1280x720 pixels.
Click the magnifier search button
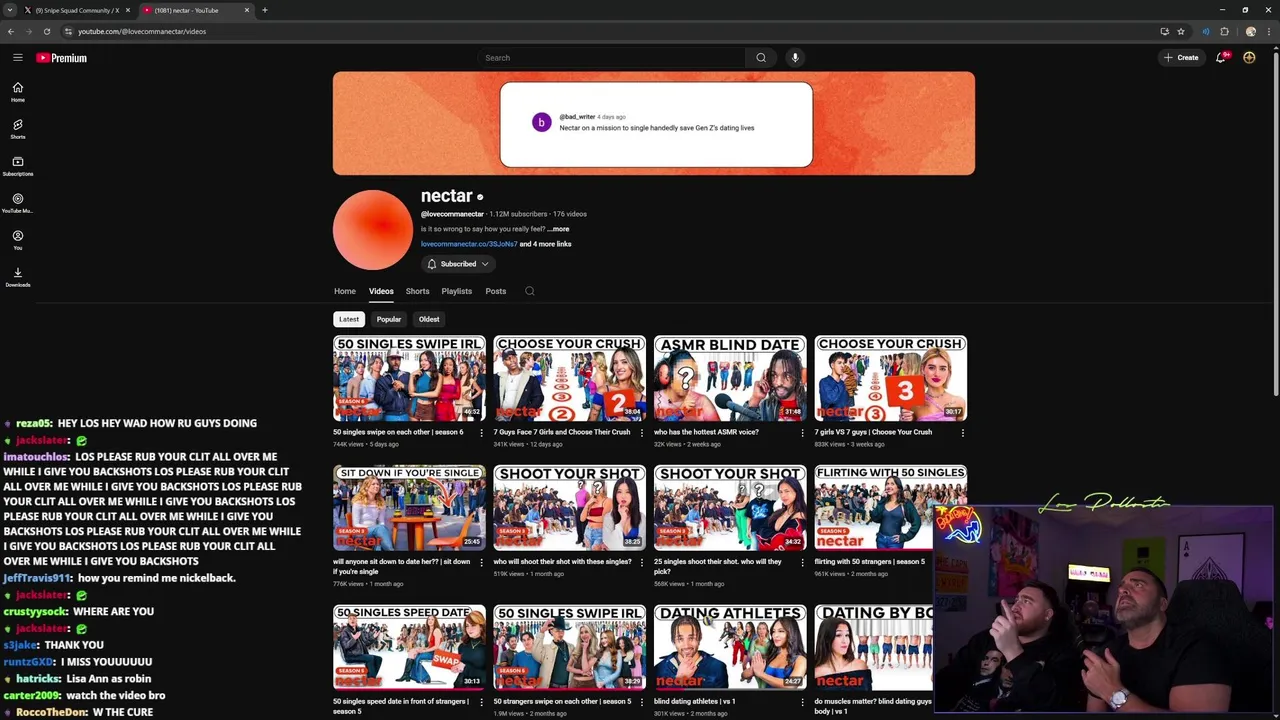pos(761,58)
